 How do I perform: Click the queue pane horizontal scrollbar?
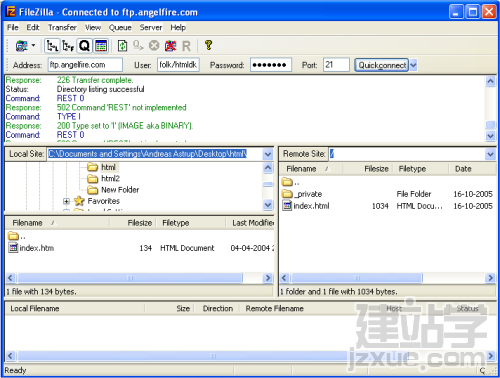click(x=213, y=356)
